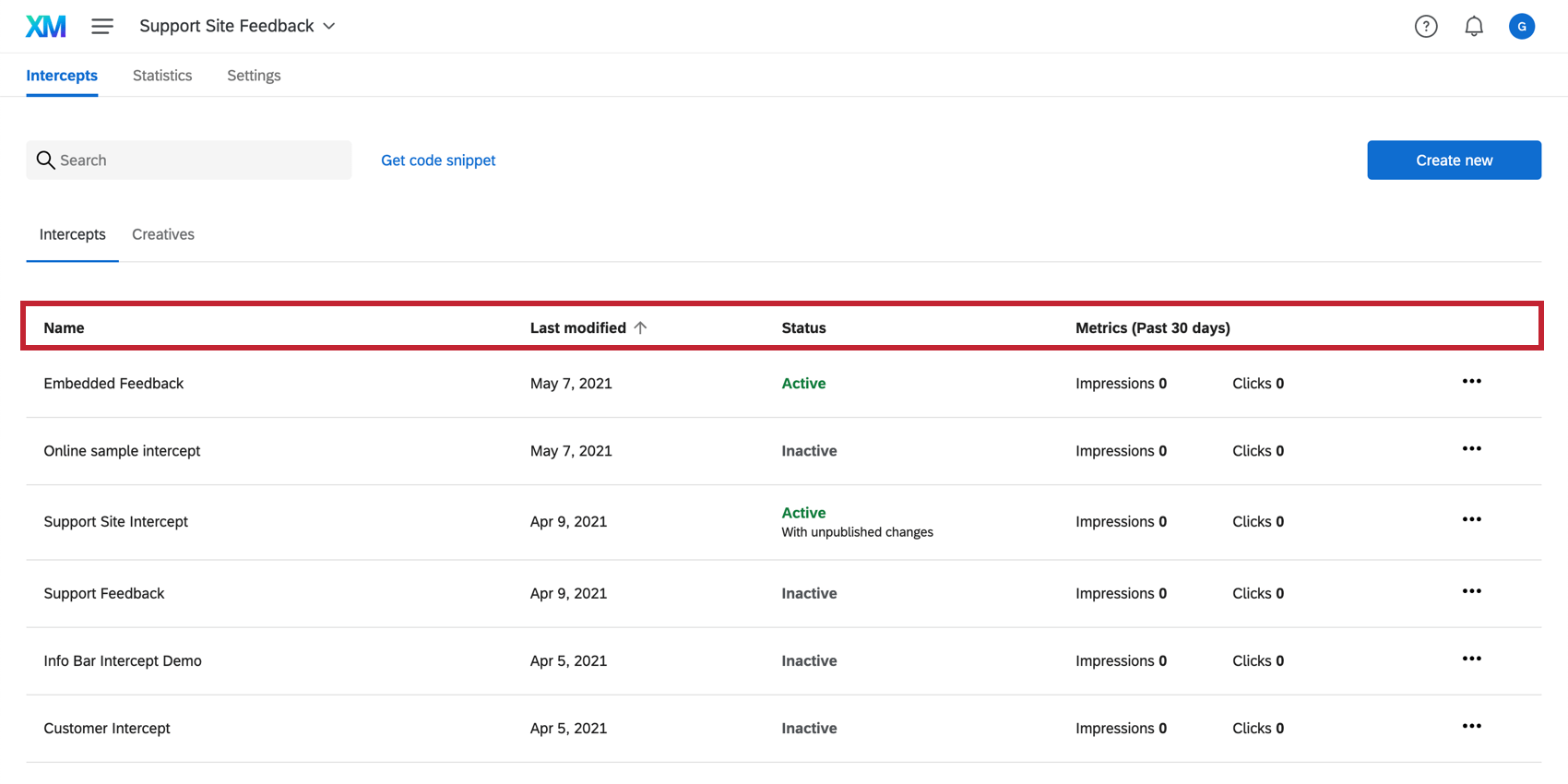Viewport: 1568px width, 784px height.
Task: Switch to the Statistics tab
Action: tap(162, 76)
